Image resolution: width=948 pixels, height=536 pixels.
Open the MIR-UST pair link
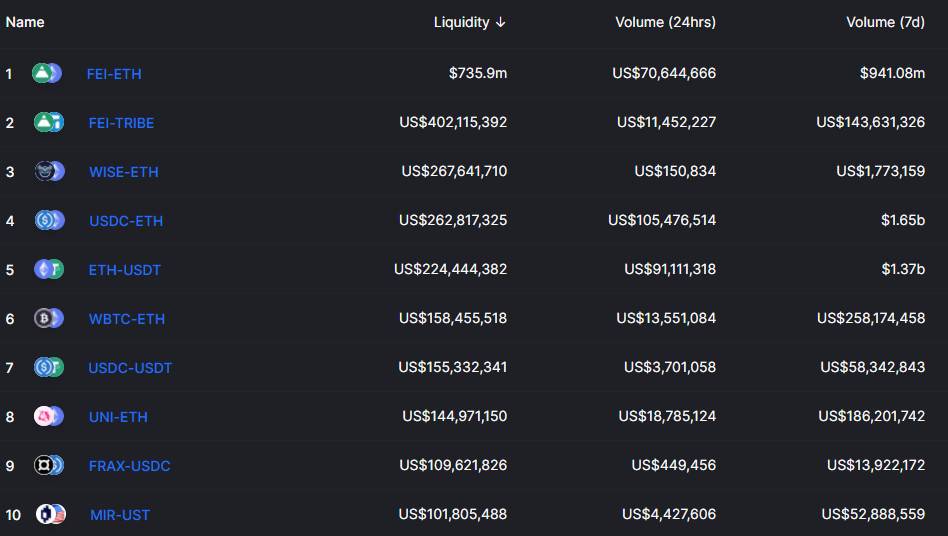(120, 515)
